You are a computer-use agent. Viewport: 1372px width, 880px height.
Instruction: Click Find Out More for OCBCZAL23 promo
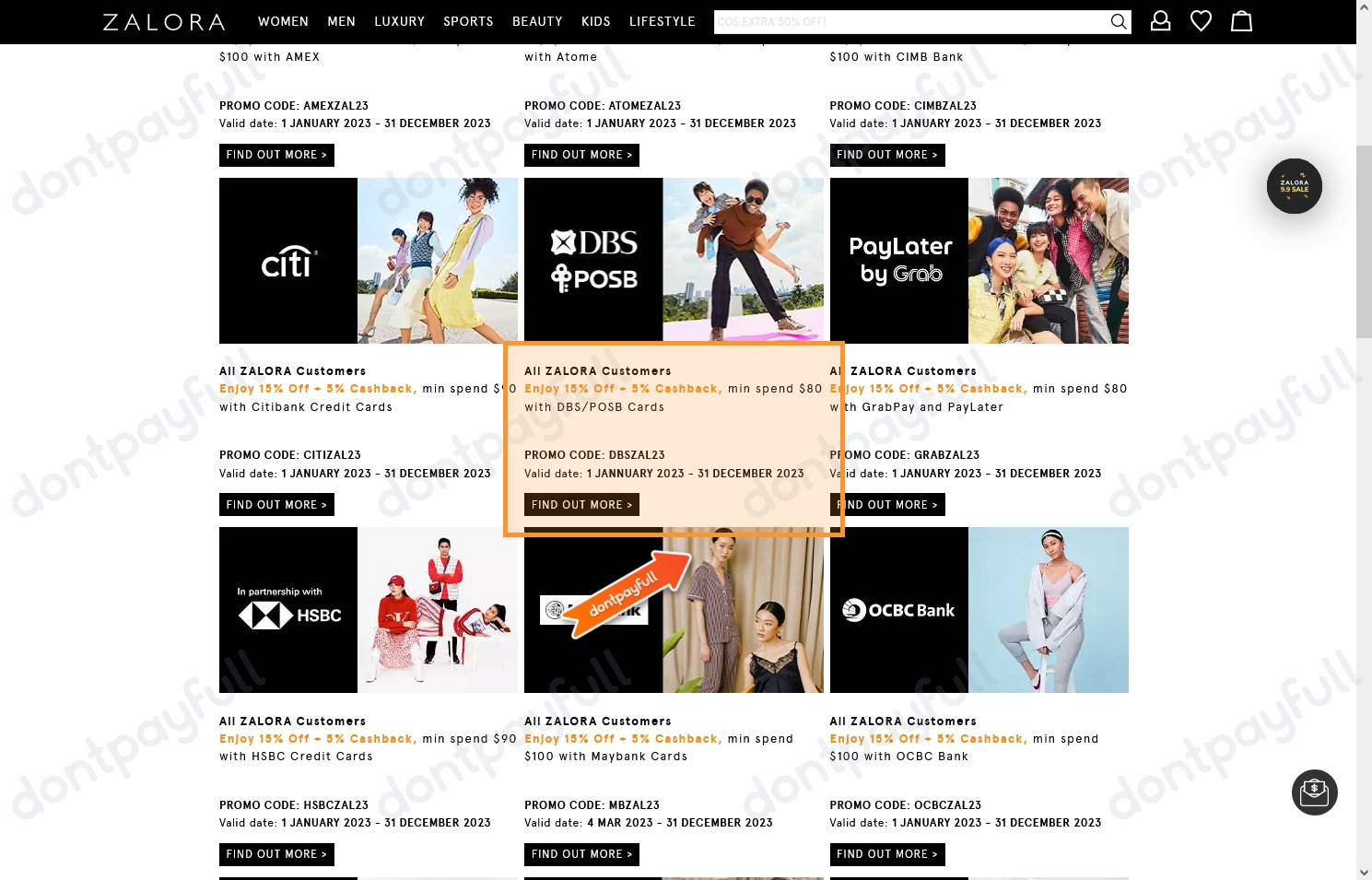(887, 854)
